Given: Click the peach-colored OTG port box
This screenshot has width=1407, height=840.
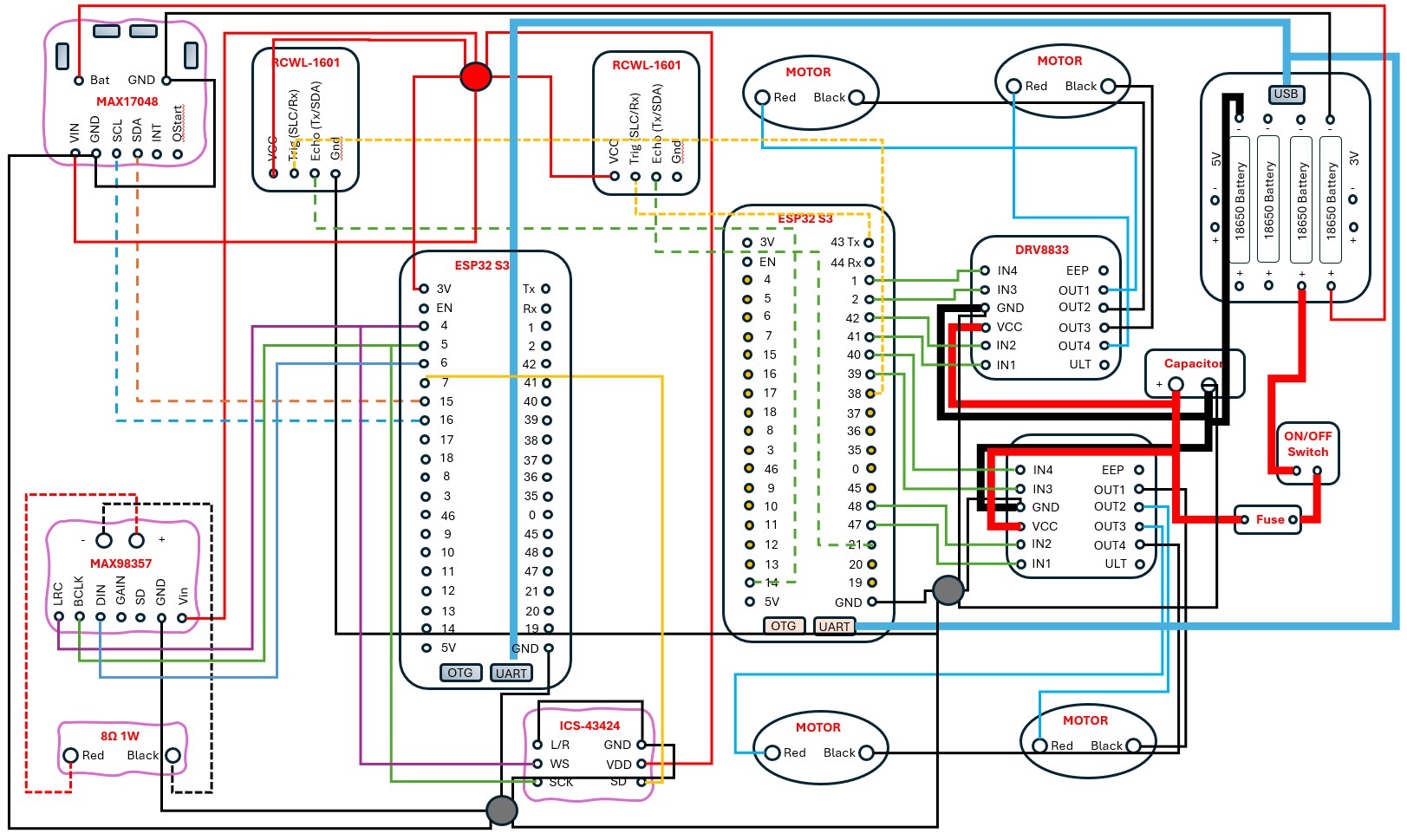Looking at the screenshot, I should [x=784, y=626].
